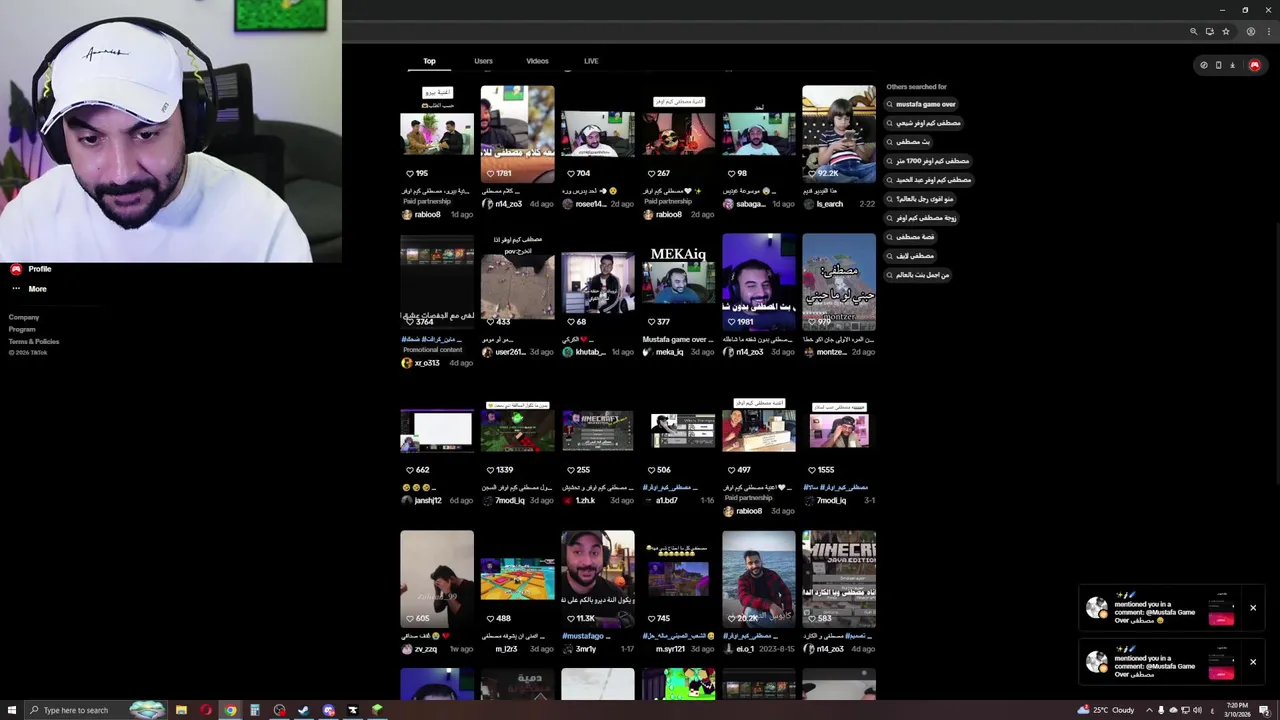Open Discord from the taskbar
1280x720 pixels.
click(328, 710)
